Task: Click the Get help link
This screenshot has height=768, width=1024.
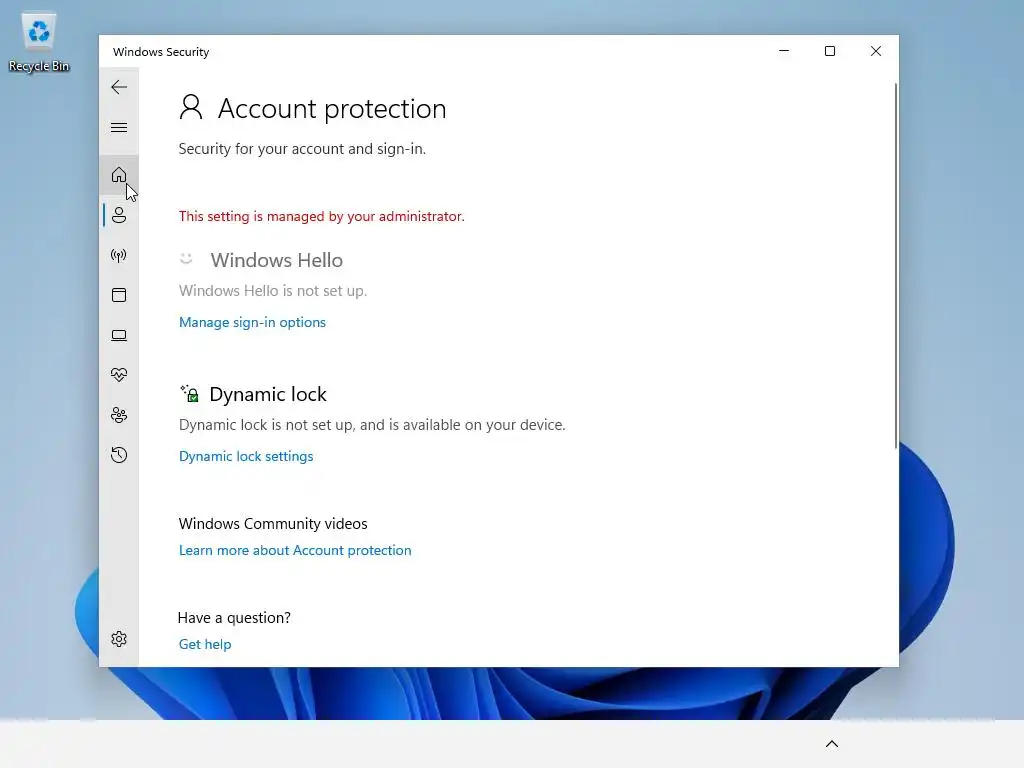Action: pyautogui.click(x=205, y=644)
